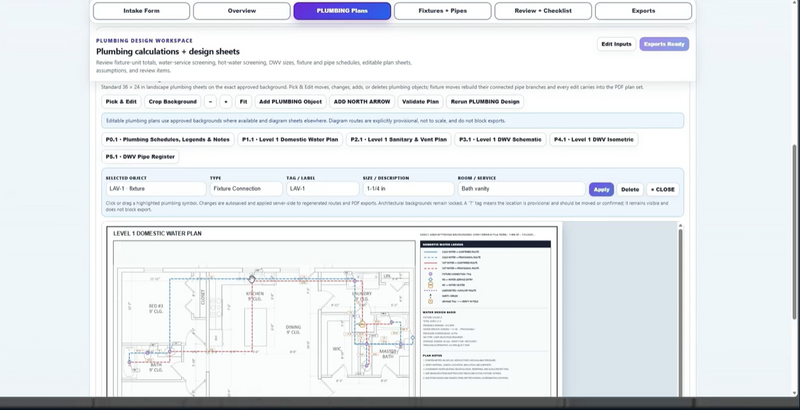Open sheet P4.1 Level 1 DWV Isometric
800x410 pixels.
[x=594, y=139]
